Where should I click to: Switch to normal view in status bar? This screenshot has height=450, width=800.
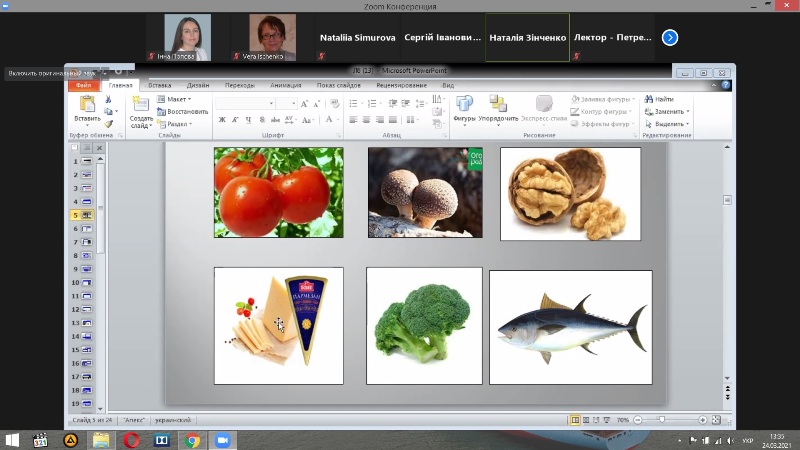click(575, 420)
